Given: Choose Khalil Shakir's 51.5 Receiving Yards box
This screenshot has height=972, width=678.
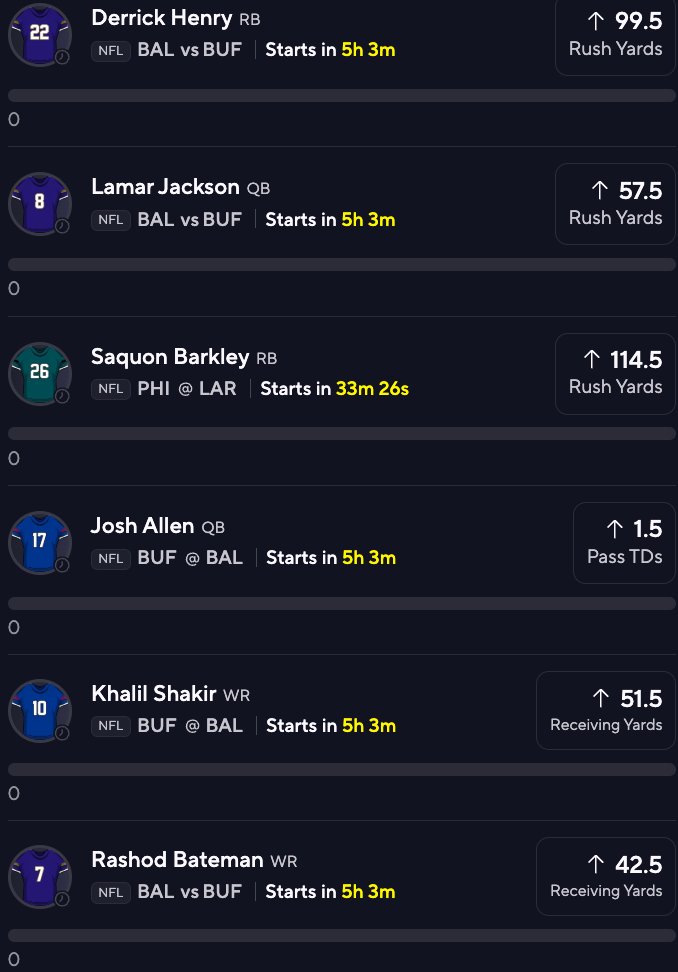Looking at the screenshot, I should pyautogui.click(x=606, y=710).
